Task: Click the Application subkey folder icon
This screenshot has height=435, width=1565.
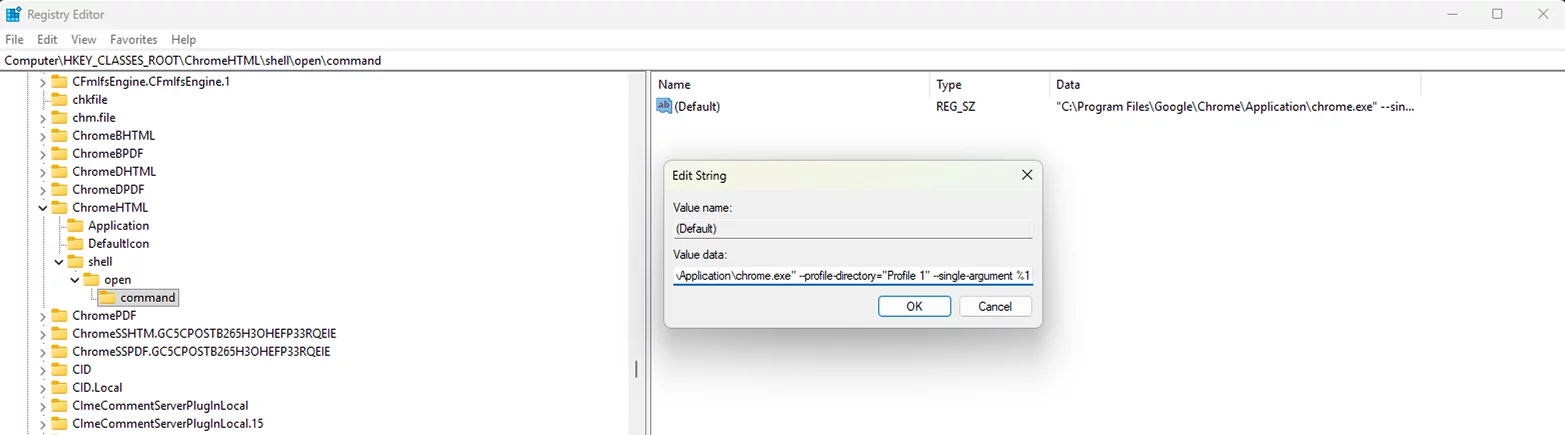Action: coord(76,226)
